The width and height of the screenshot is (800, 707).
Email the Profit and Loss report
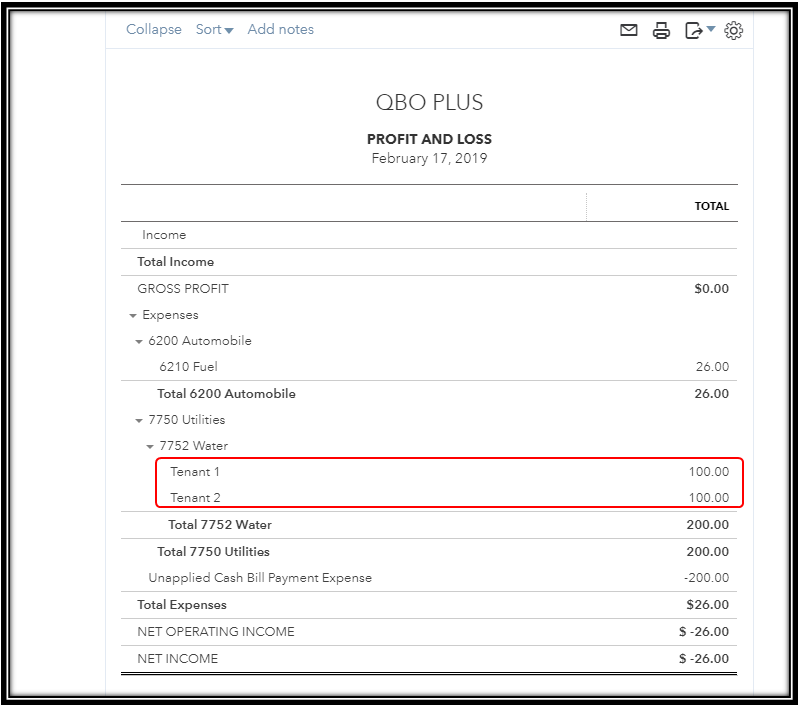629,31
